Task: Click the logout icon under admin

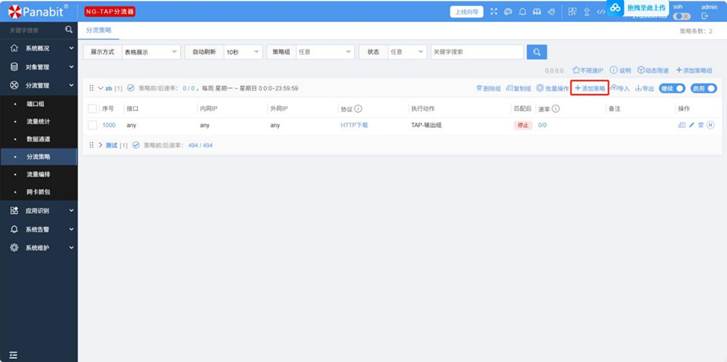Action: click(705, 16)
